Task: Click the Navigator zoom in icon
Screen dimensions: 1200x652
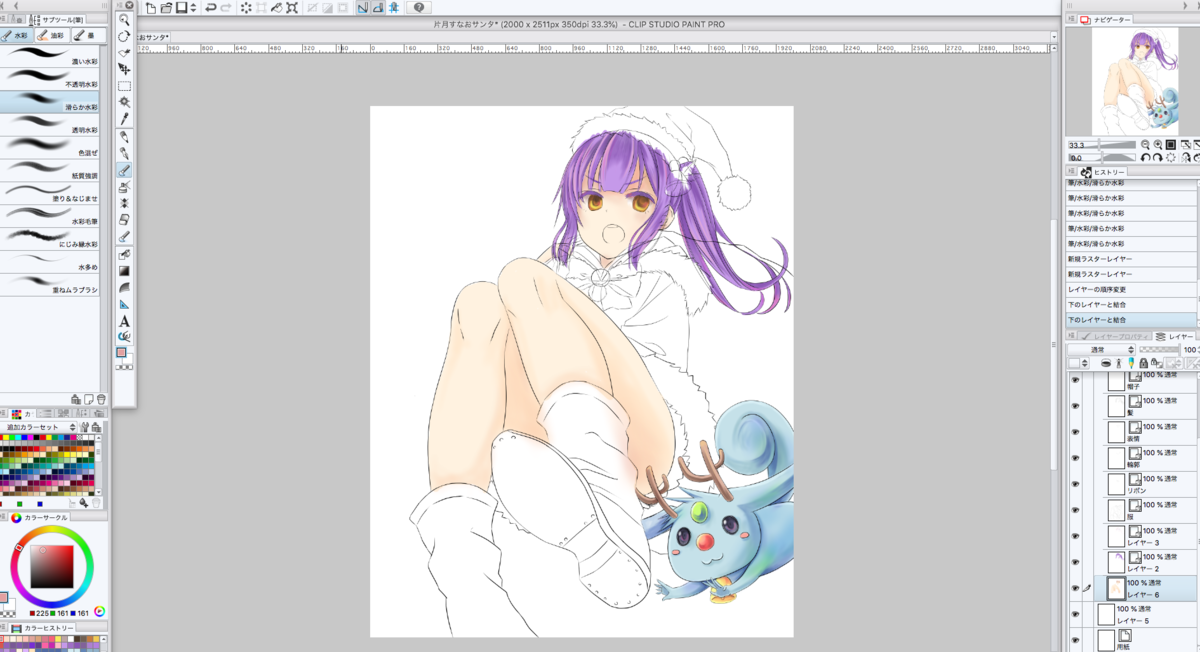Action: tap(1158, 145)
